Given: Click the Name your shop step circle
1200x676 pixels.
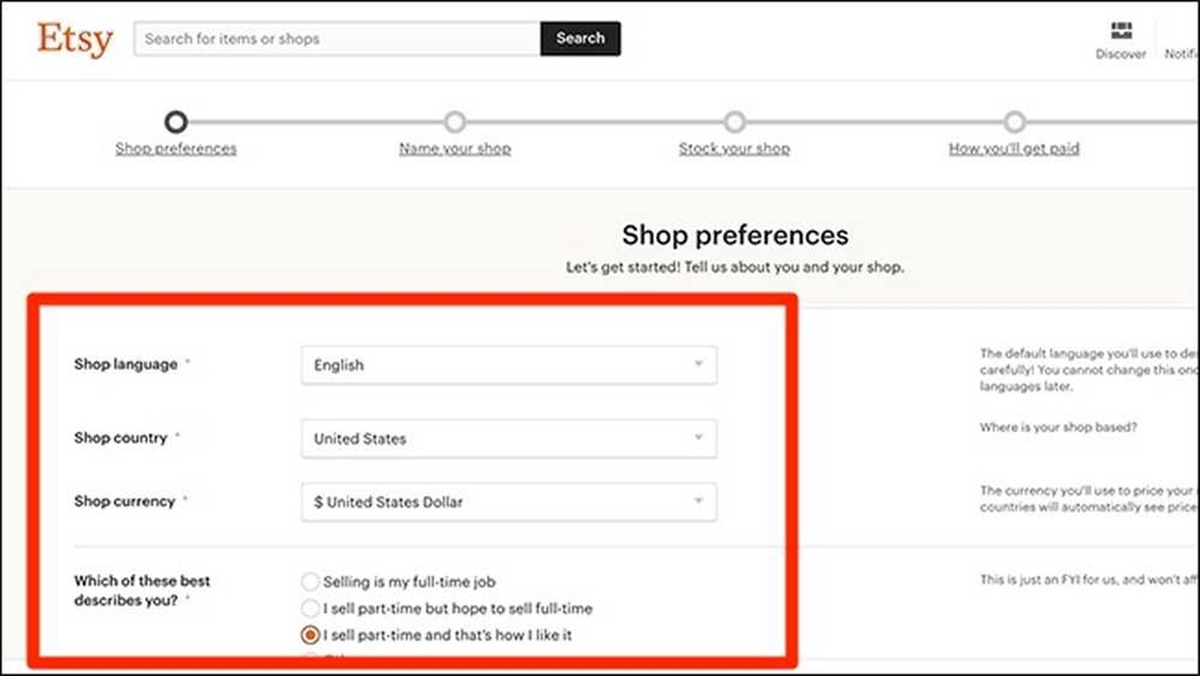Looking at the screenshot, I should pos(455,122).
